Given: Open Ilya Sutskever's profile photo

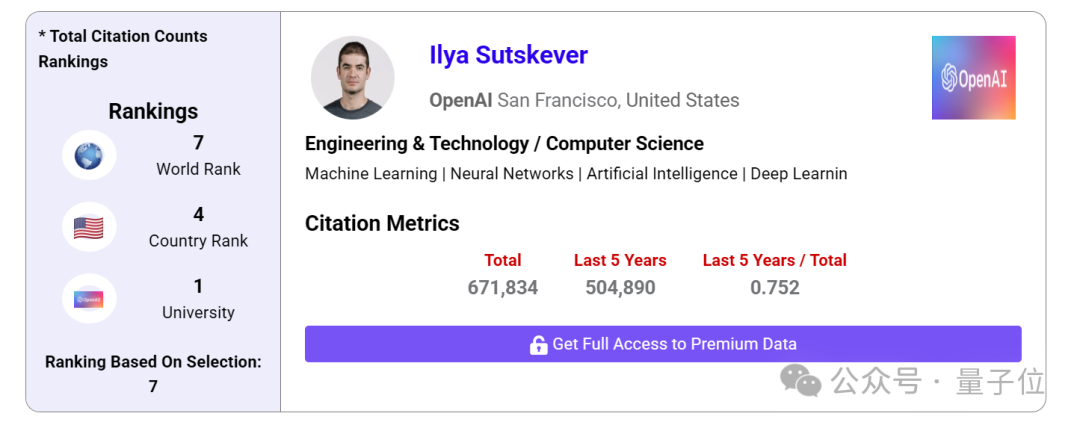Looking at the screenshot, I should click(x=353, y=78).
